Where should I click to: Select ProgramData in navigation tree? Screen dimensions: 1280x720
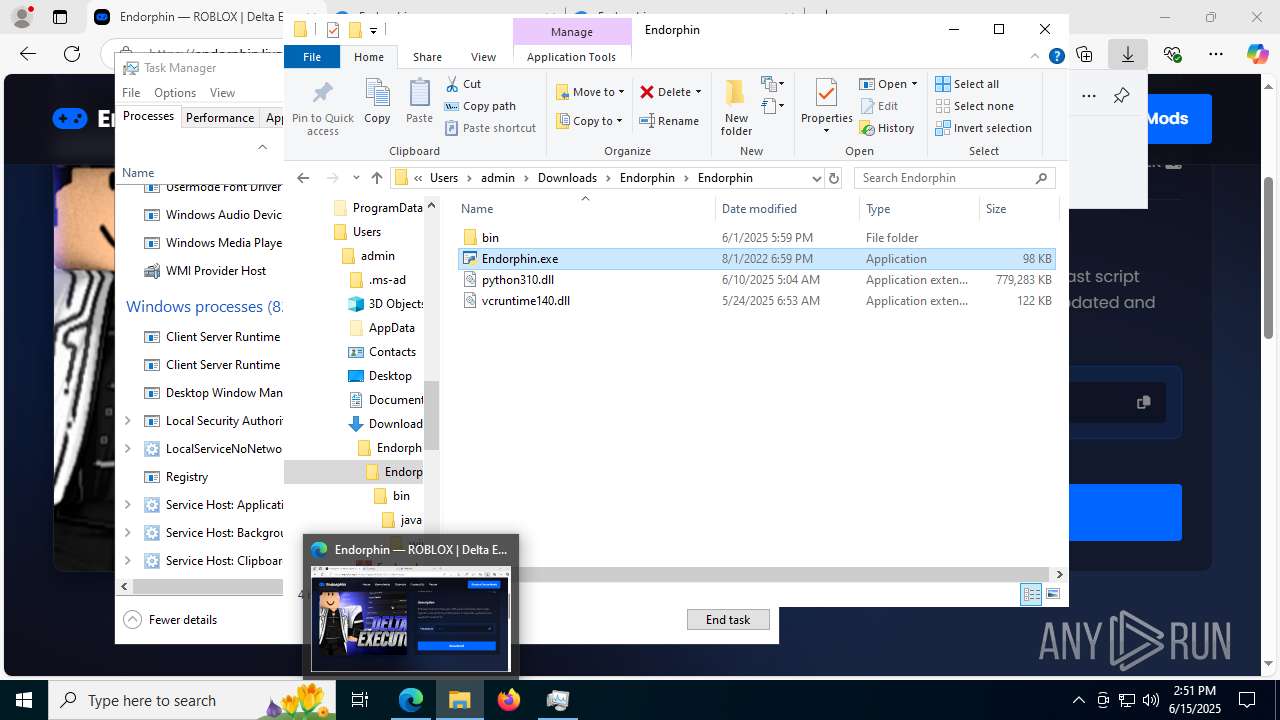click(378, 208)
